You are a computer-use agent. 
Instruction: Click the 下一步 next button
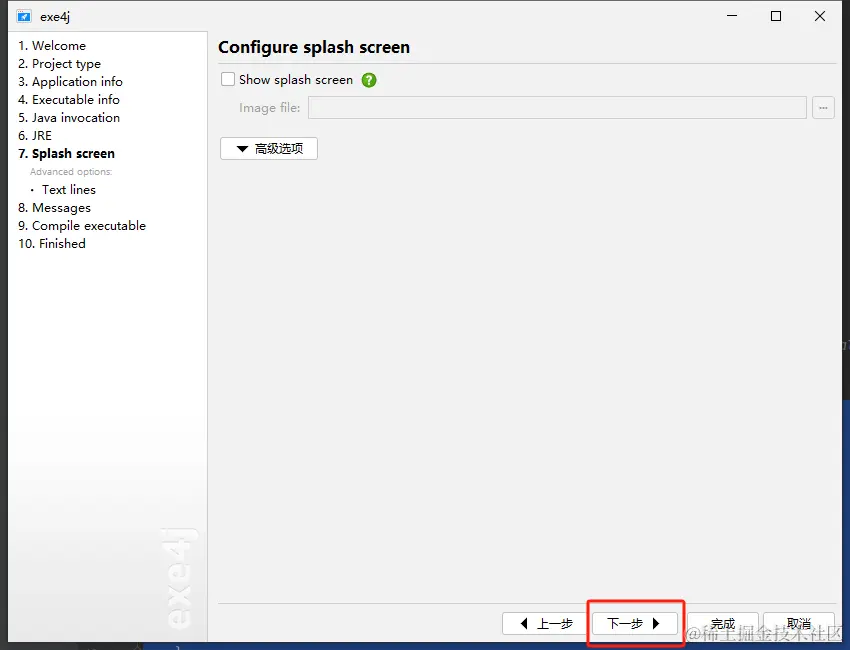pos(634,623)
